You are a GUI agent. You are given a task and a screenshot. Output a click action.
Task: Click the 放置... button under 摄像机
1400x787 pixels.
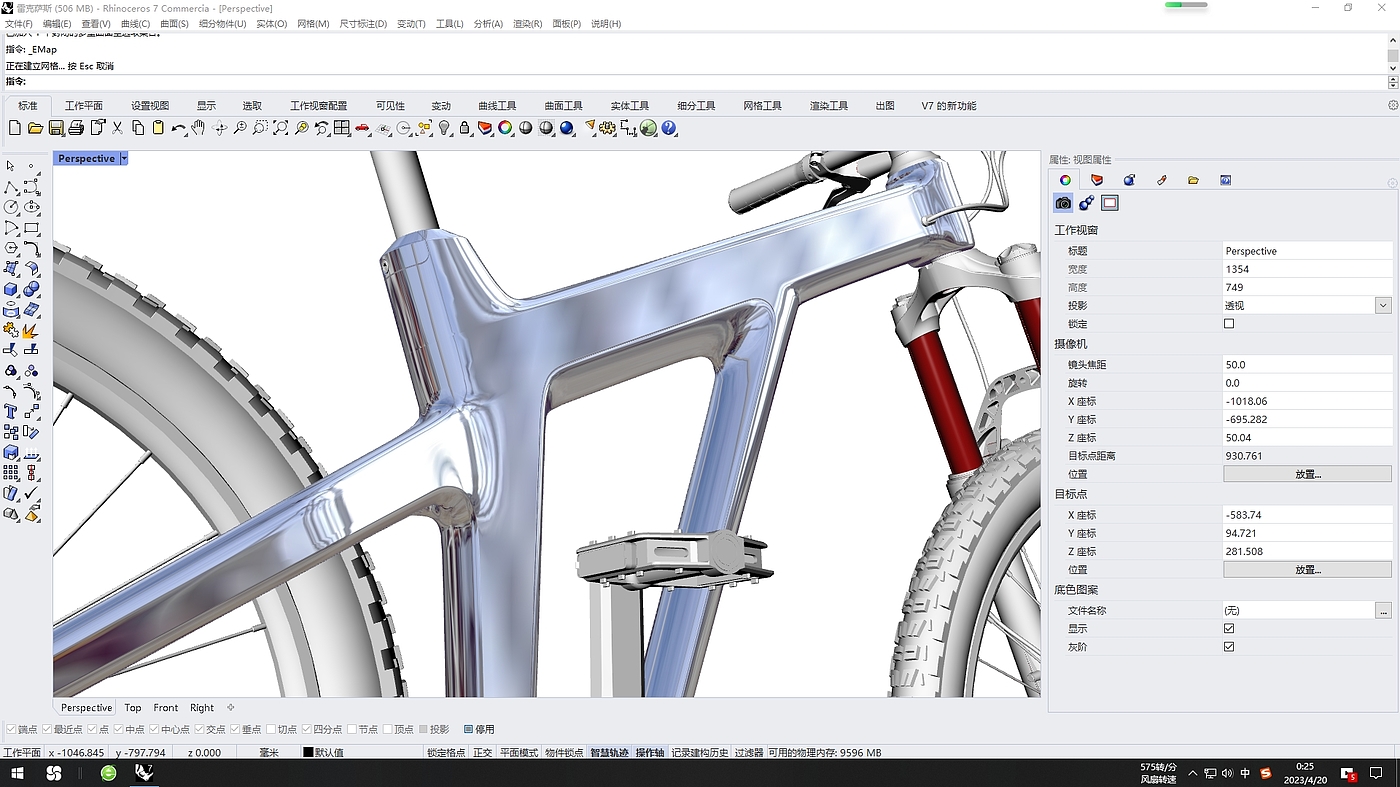point(1307,475)
